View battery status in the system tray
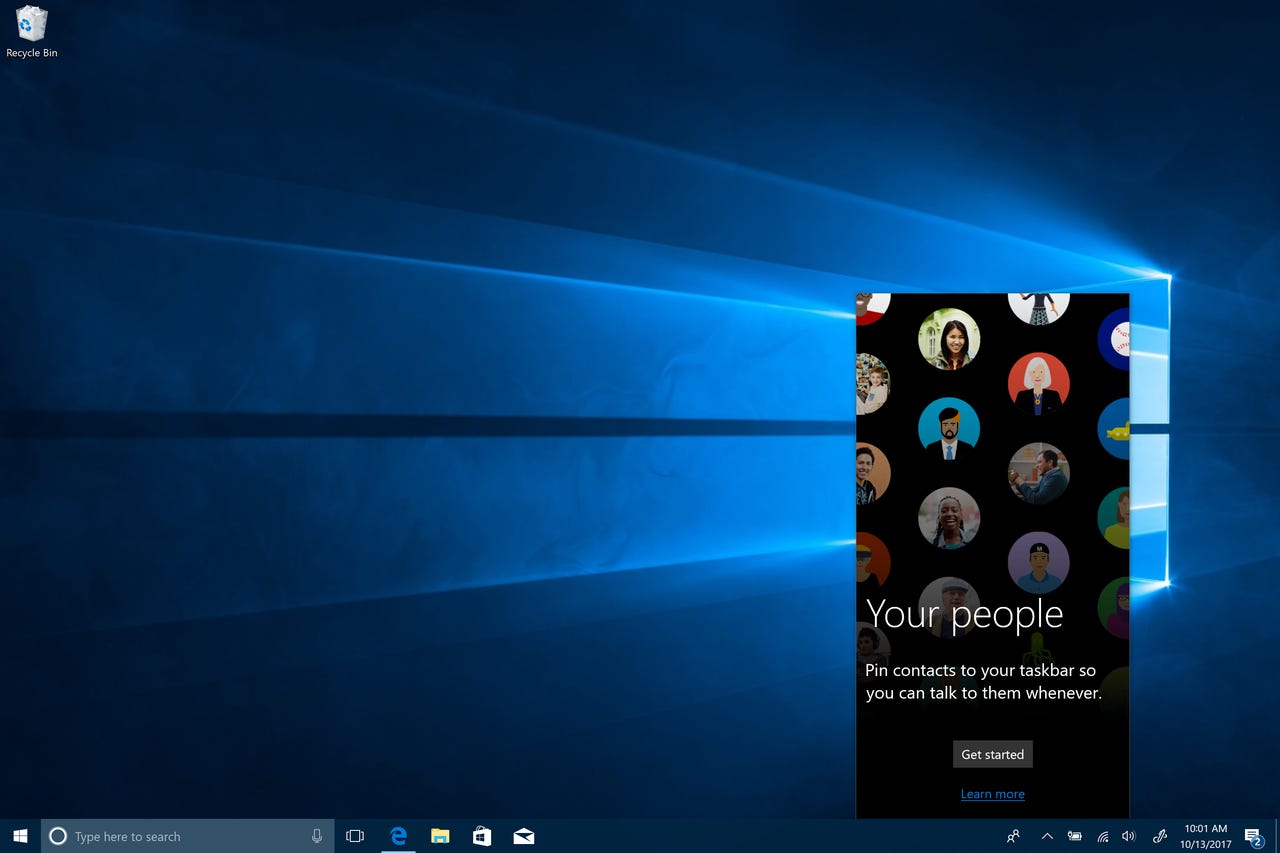Viewport: 1280px width, 853px height. point(1075,836)
